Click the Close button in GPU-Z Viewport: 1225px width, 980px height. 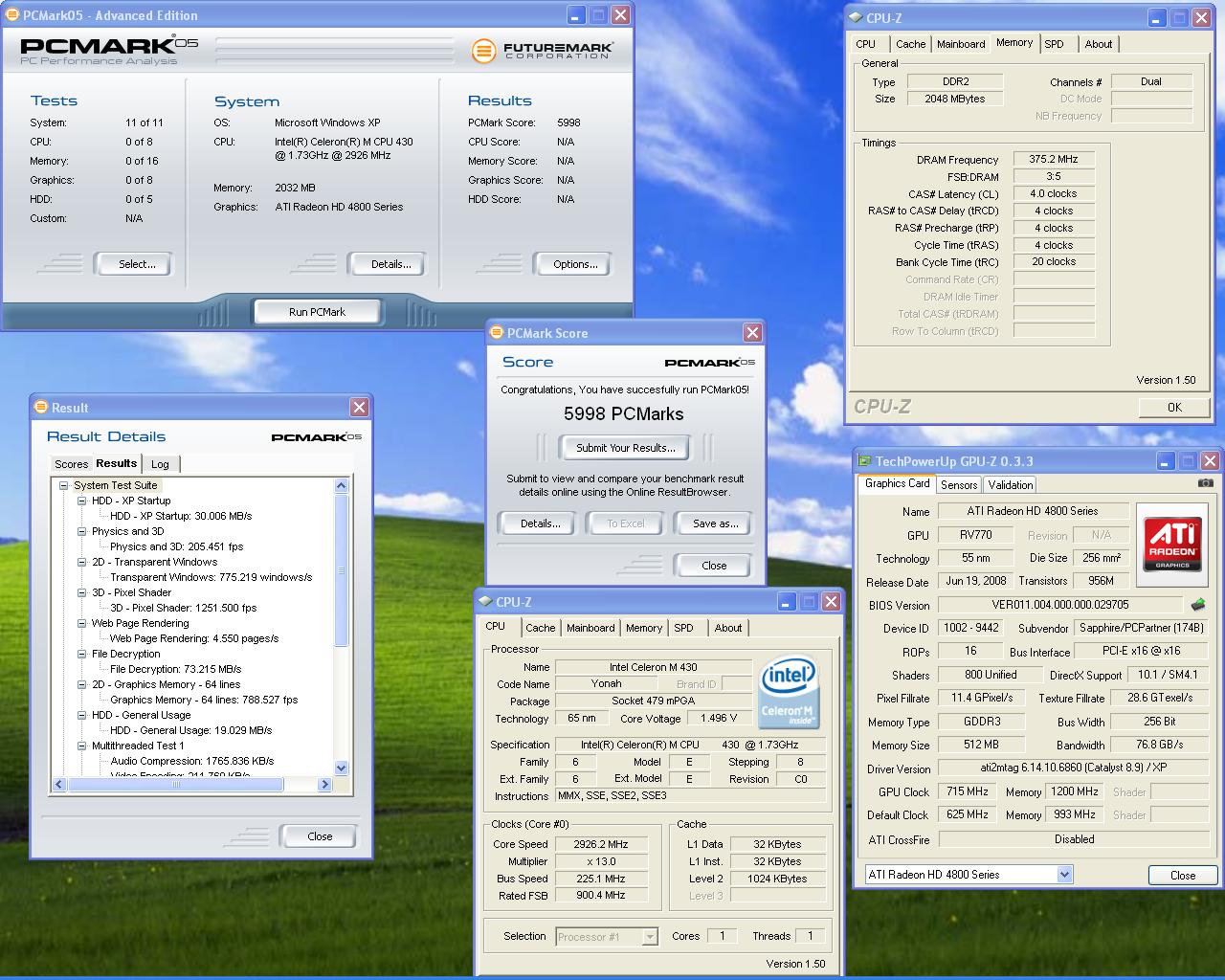[1183, 875]
